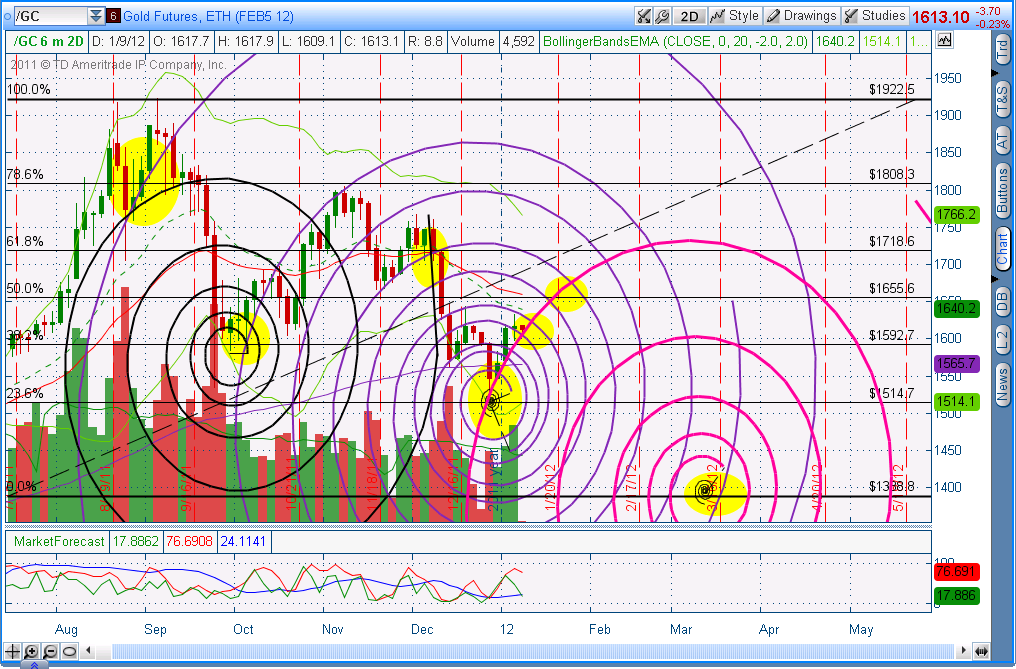Click the H: 1617.9 high value

pyautogui.click(x=245, y=41)
